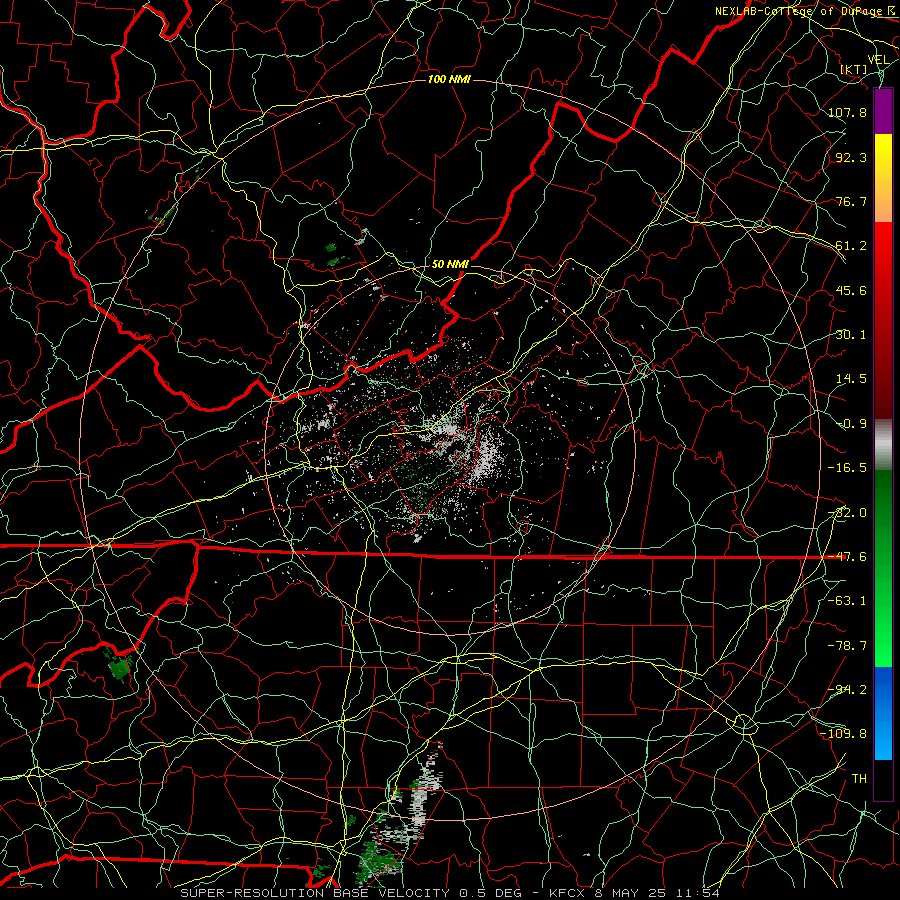Click the -32.0 legend value
The width and height of the screenshot is (900, 900).
(847, 513)
